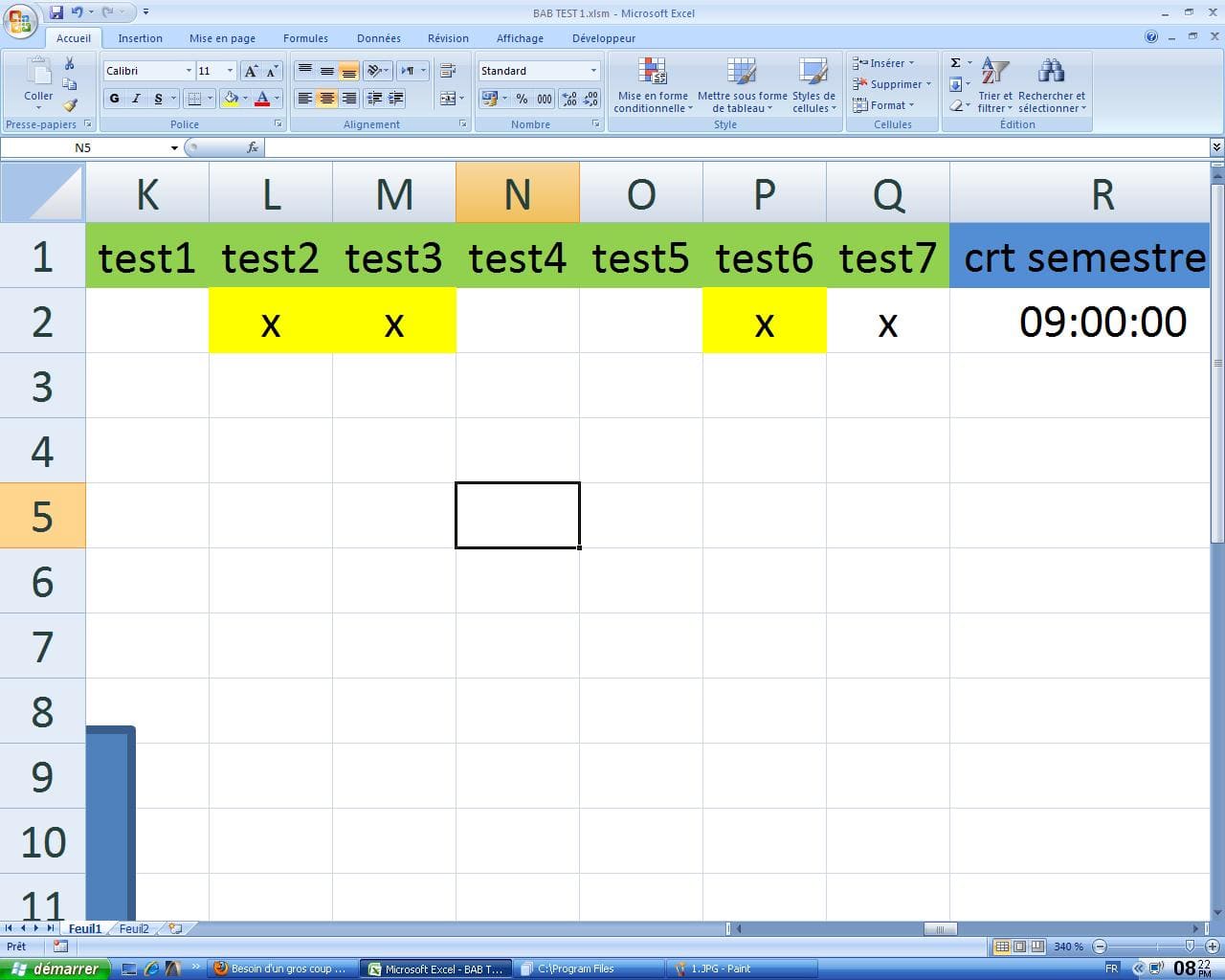Open the Trier et filtrer menu
The width and height of the screenshot is (1225, 980).
(994, 85)
